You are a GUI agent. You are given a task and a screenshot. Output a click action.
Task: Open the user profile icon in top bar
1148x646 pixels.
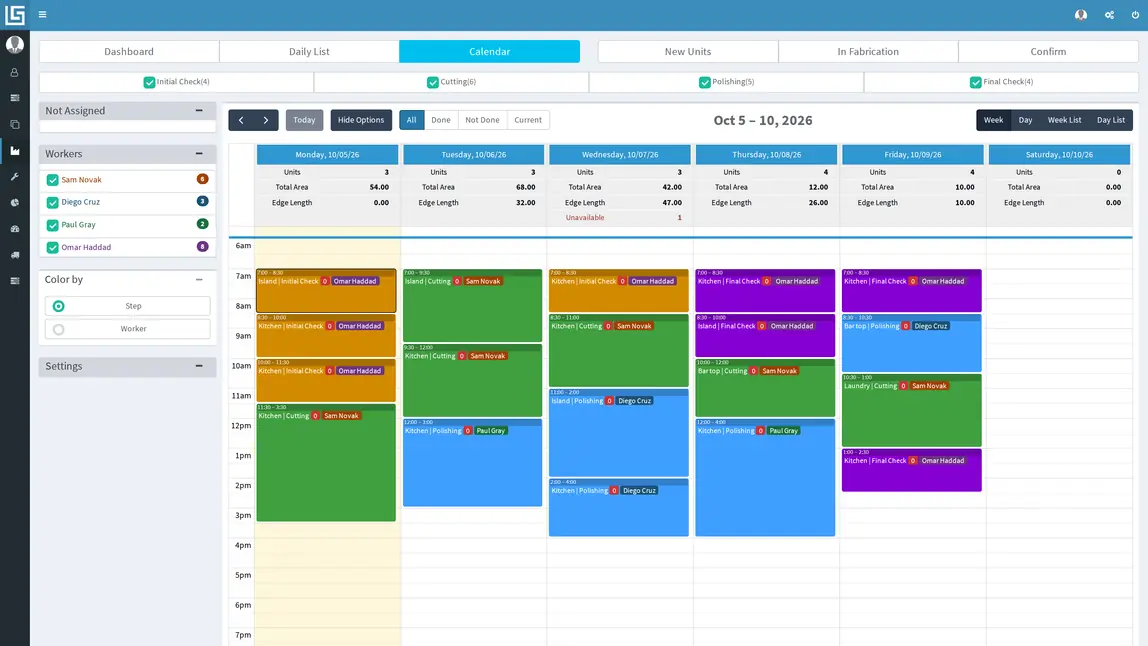(1081, 15)
